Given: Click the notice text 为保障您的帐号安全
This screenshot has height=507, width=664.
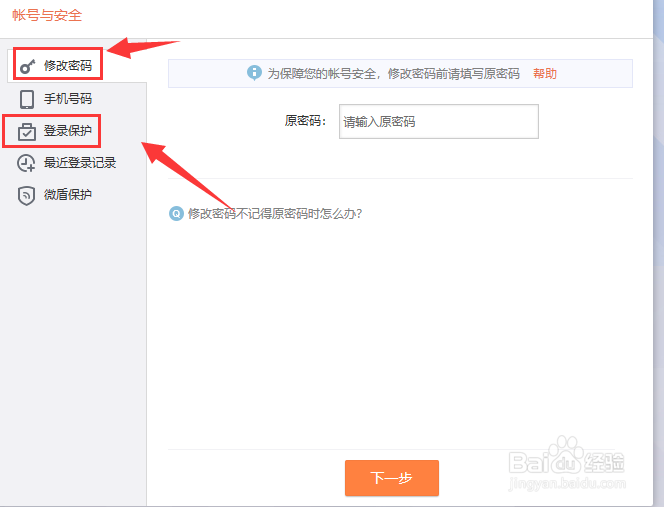Looking at the screenshot, I should tap(321, 74).
